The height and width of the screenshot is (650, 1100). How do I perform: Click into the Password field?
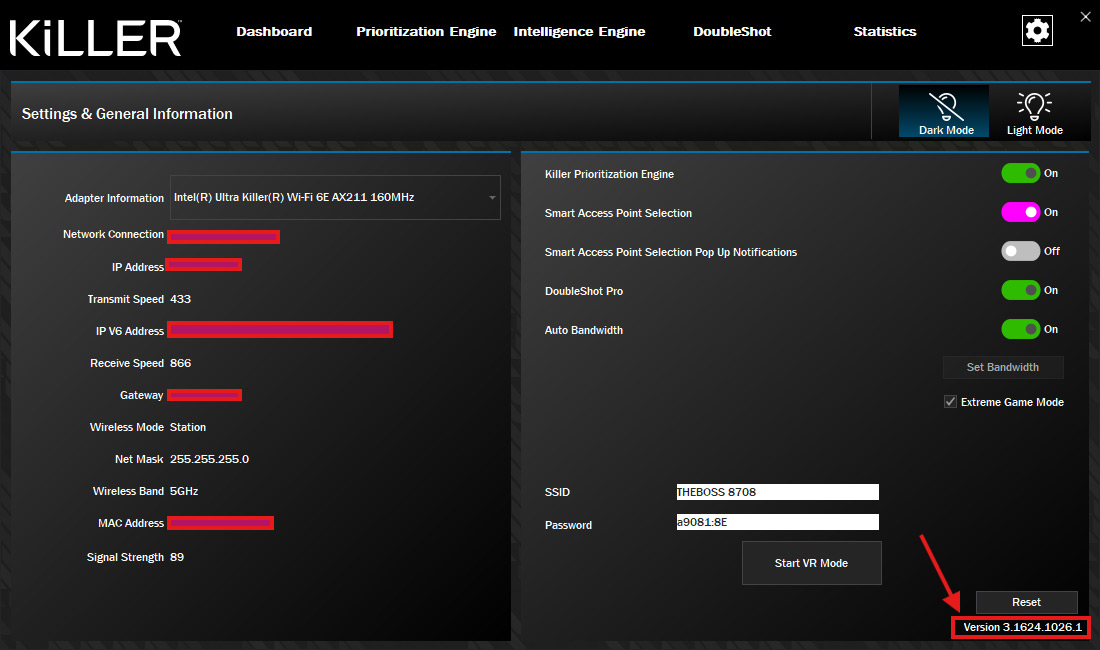[x=777, y=522]
